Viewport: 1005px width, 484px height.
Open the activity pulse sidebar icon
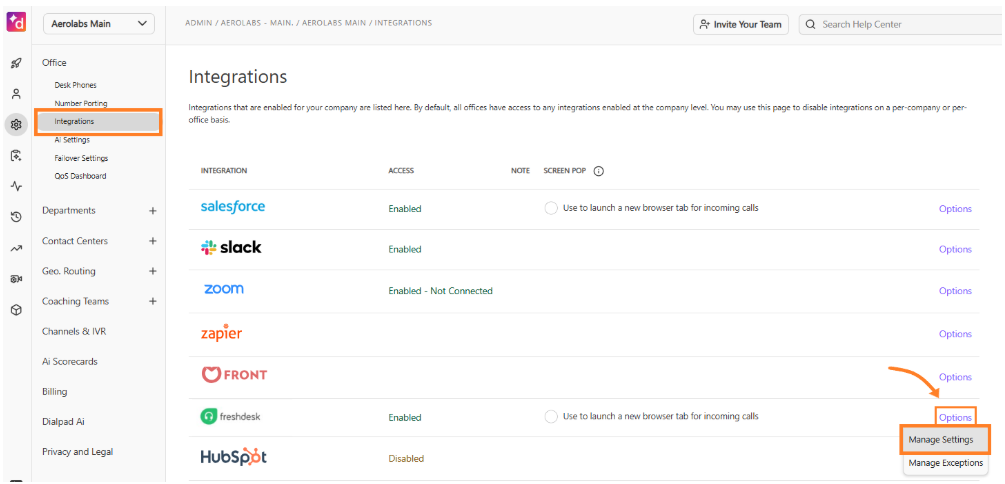[17, 187]
